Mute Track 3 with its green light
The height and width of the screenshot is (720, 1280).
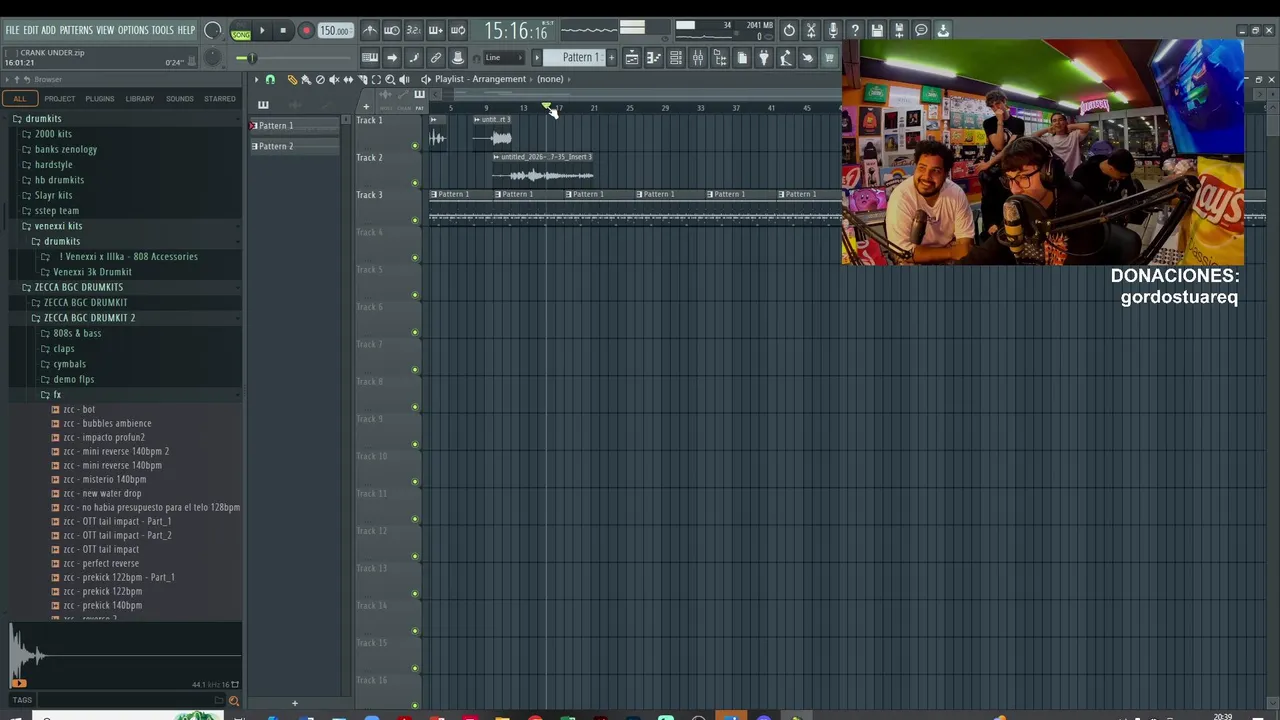pos(415,220)
